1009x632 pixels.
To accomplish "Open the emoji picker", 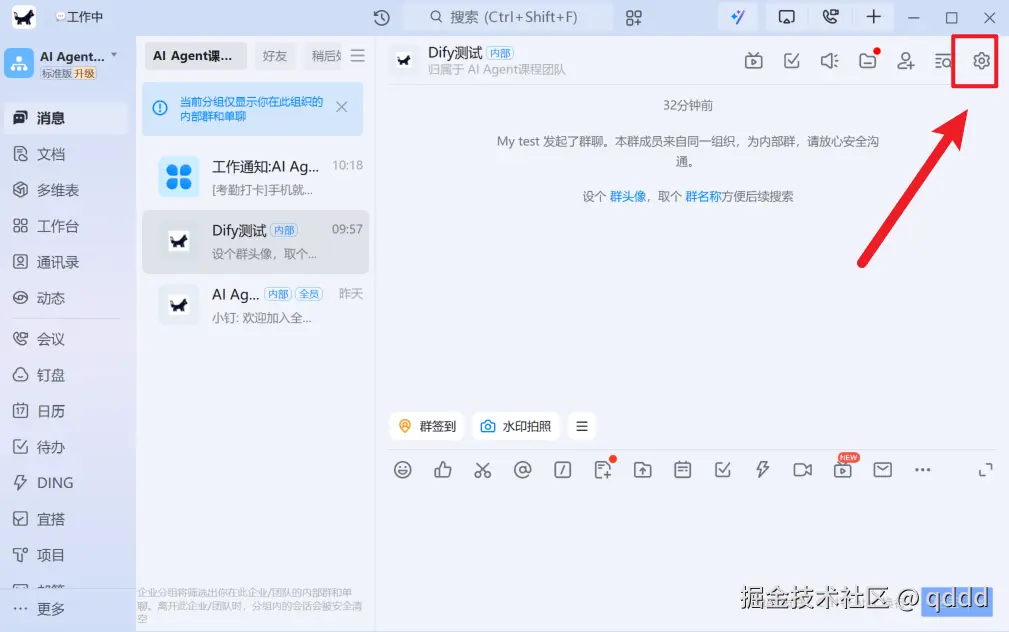I will (x=403, y=470).
